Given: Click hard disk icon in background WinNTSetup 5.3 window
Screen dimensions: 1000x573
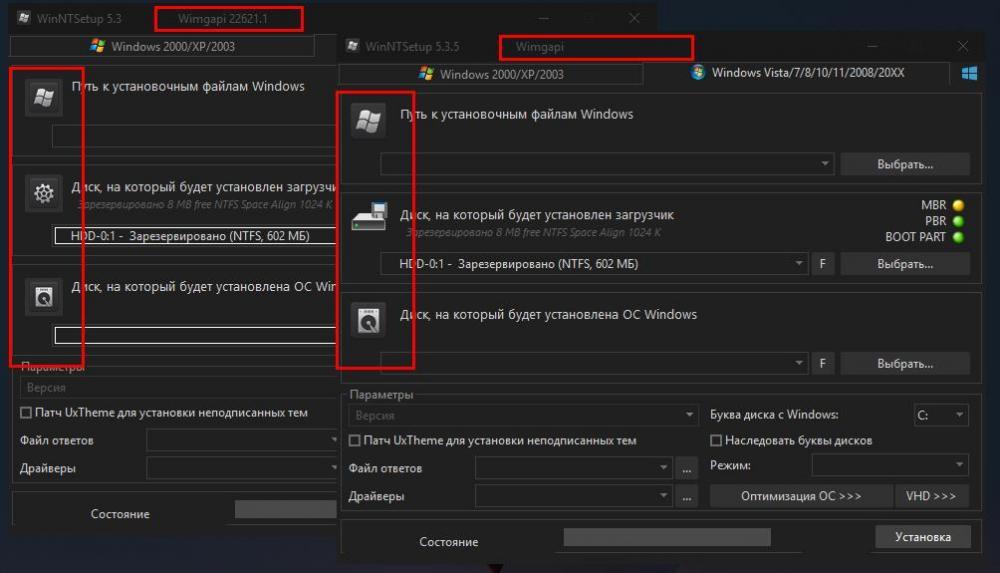Looking at the screenshot, I should [43, 296].
